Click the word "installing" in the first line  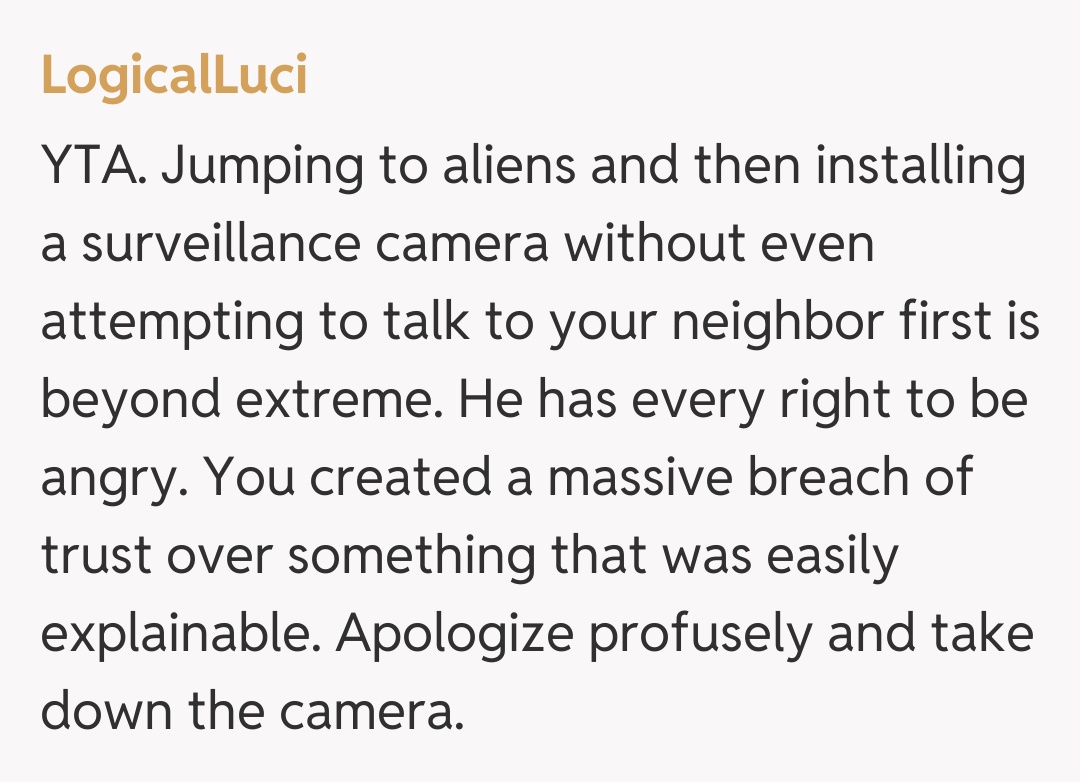(920, 166)
